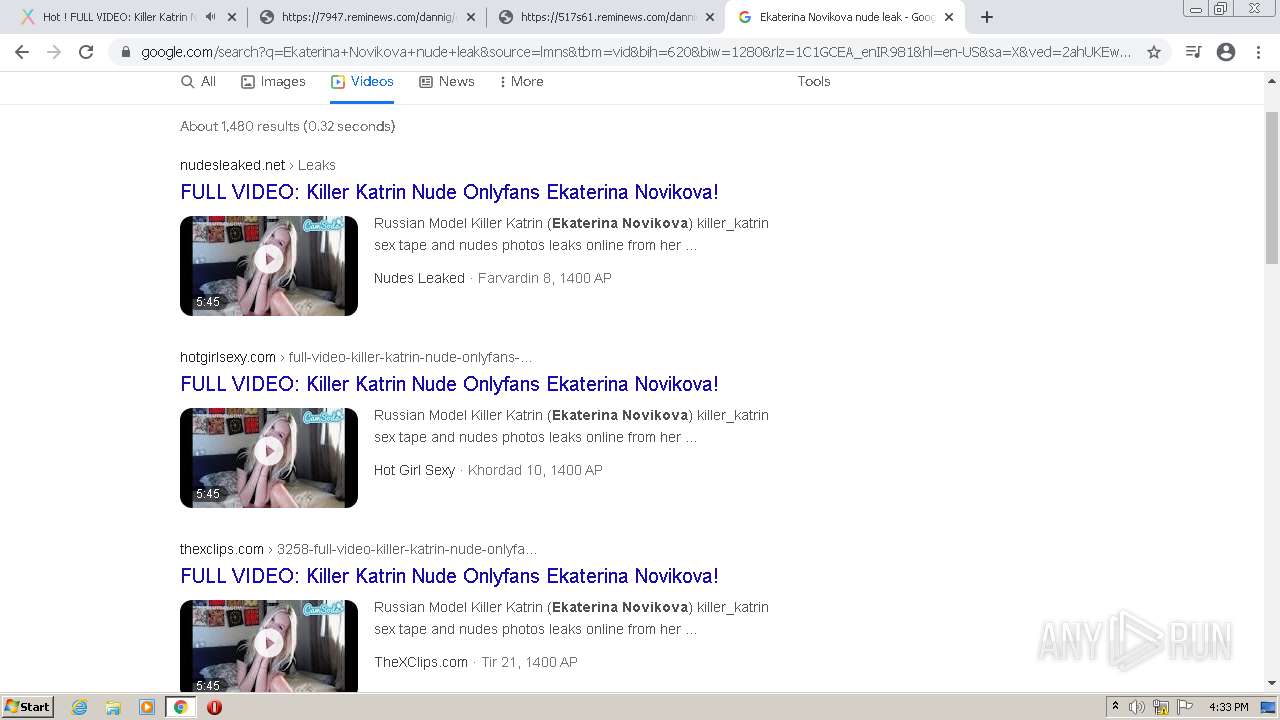Switch to News search results
This screenshot has width=1280, height=720.
[x=447, y=82]
